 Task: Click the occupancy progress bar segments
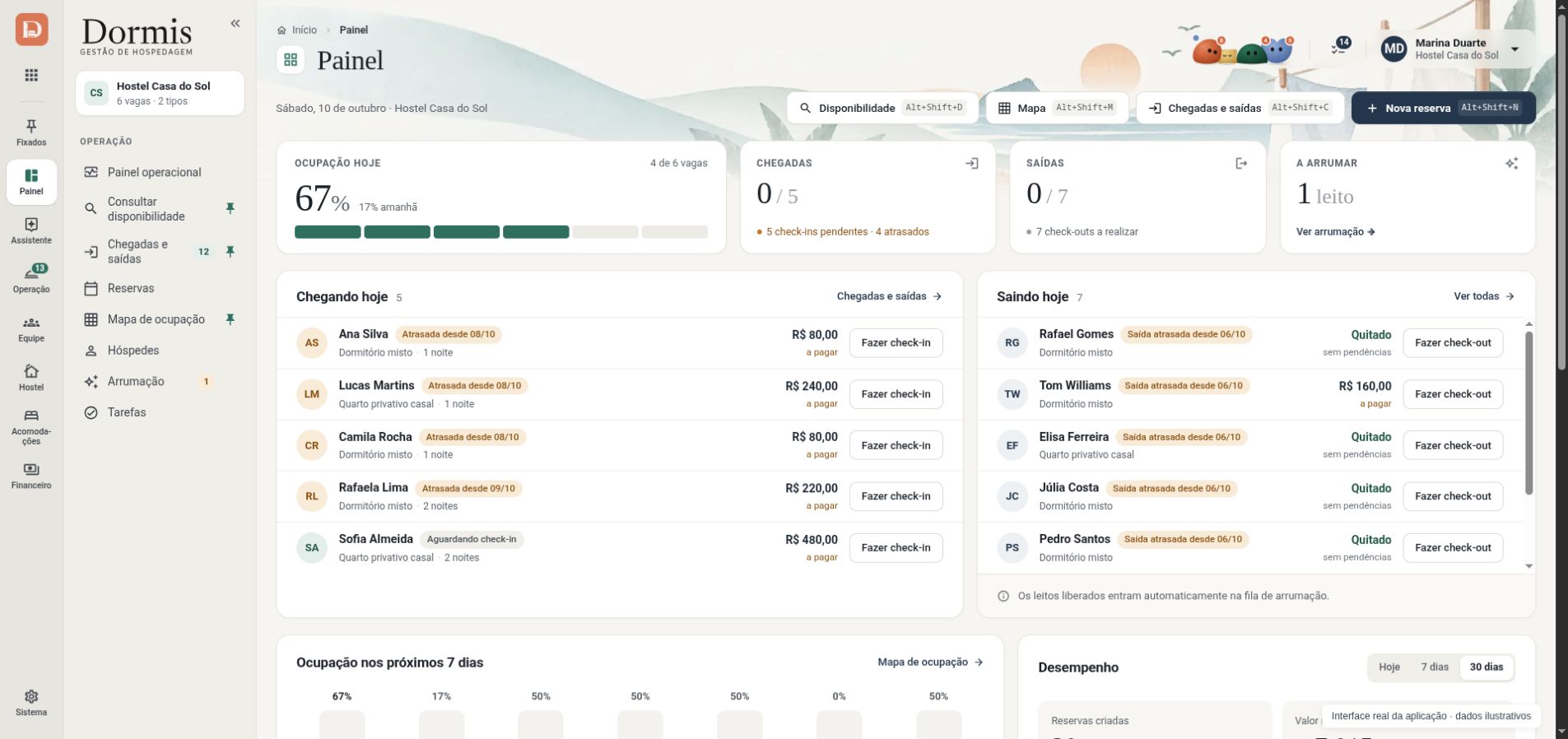[501, 232]
